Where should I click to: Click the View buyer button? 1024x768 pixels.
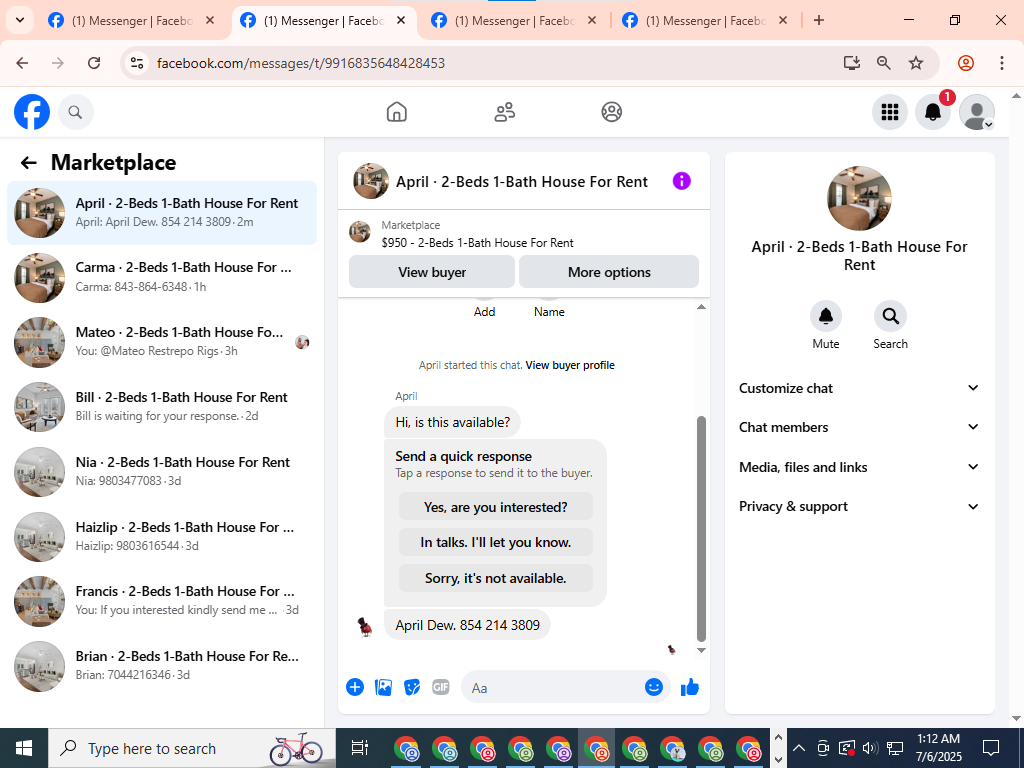[432, 272]
